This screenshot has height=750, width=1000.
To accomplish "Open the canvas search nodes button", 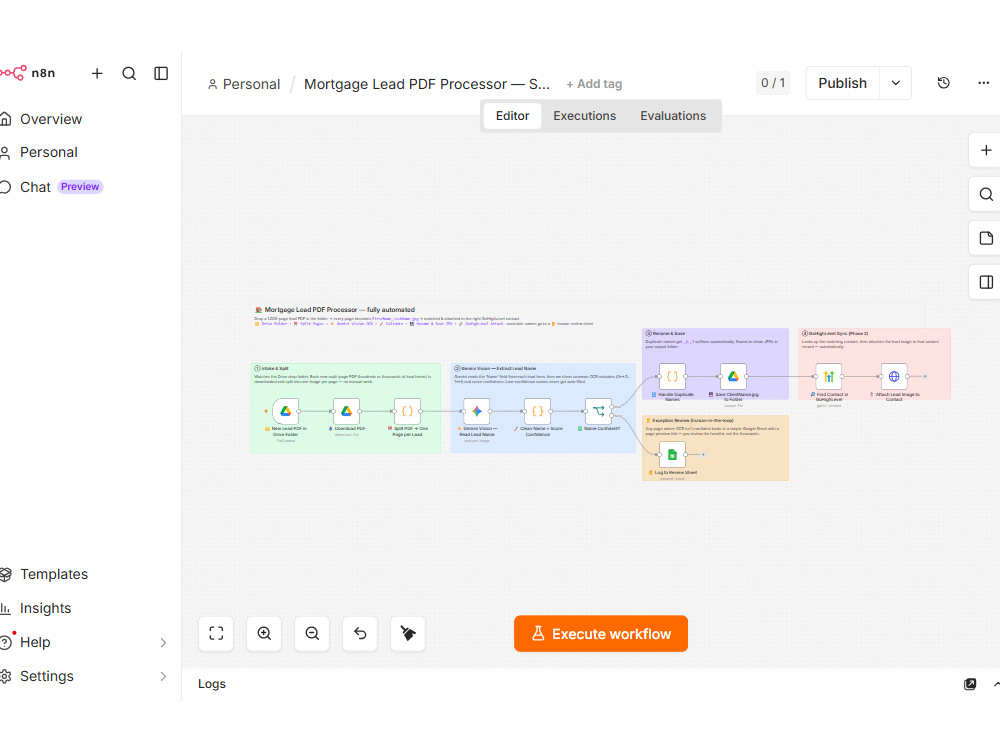I will point(985,194).
